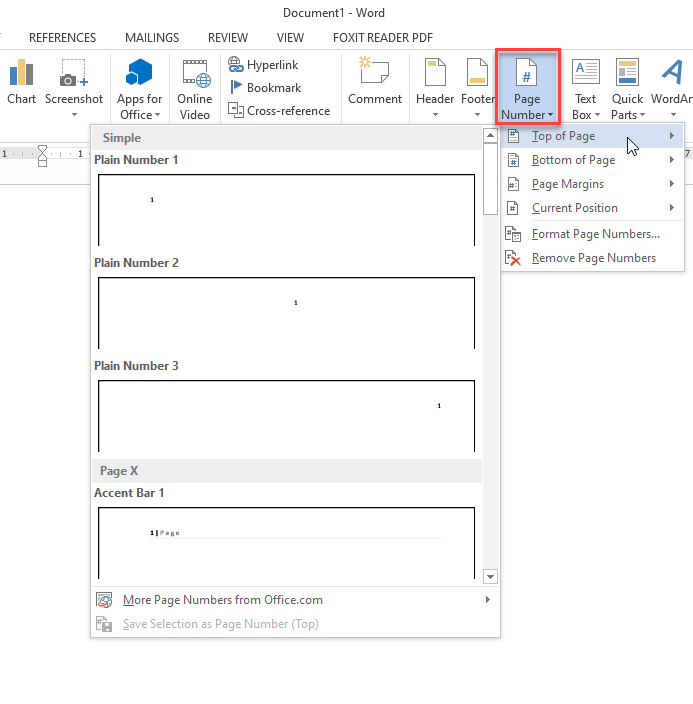Choose the Accent Bar 1 style

click(286, 541)
